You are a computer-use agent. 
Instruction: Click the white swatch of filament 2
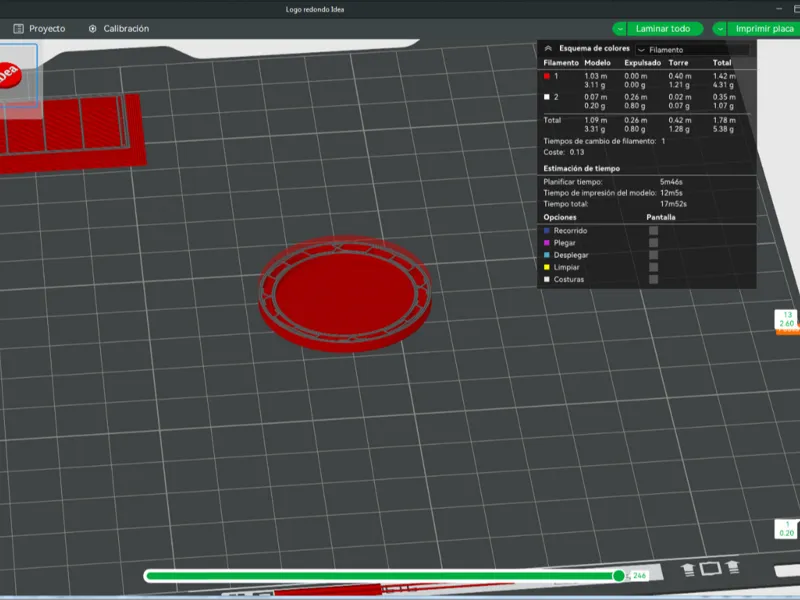click(x=547, y=97)
